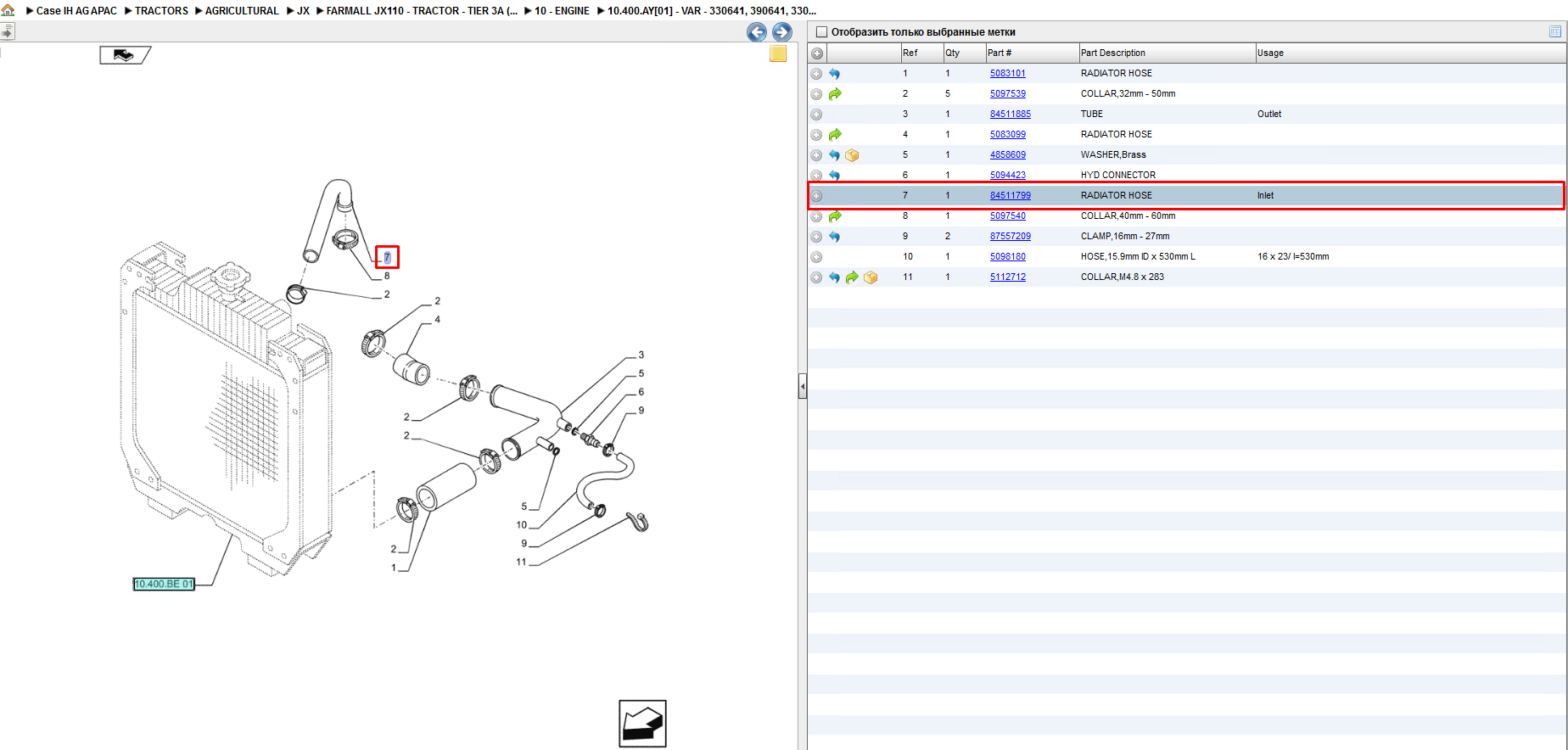Click plus icon for CLAMP row
Image resolution: width=1568 pixels, height=750 pixels.
click(816, 237)
